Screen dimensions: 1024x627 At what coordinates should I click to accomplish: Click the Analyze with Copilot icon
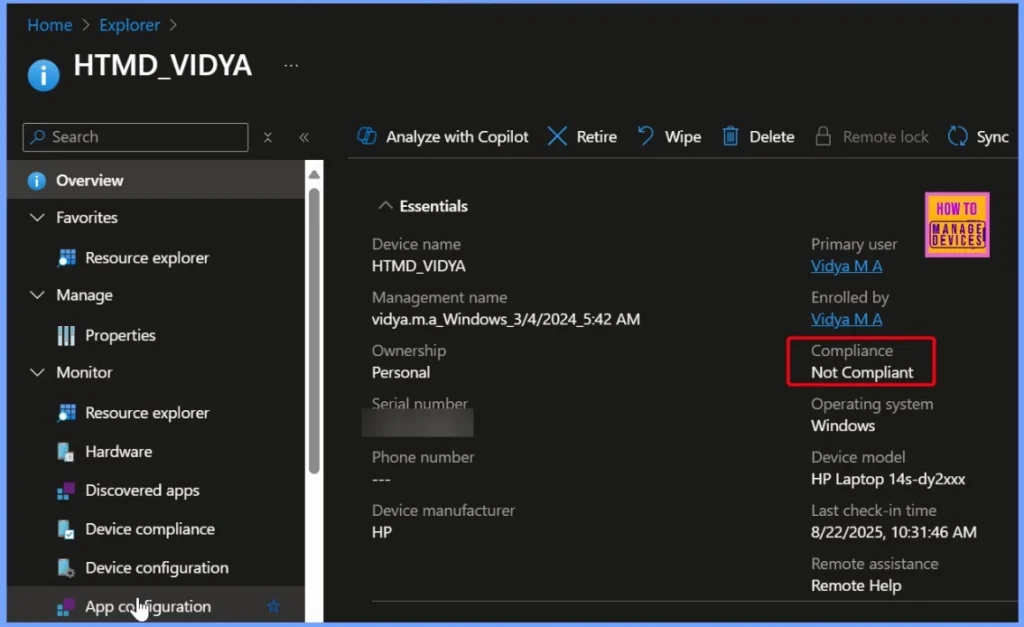click(366, 136)
